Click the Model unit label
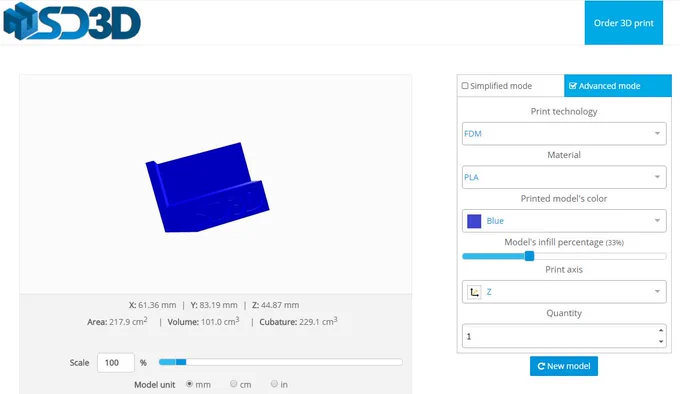 point(154,384)
